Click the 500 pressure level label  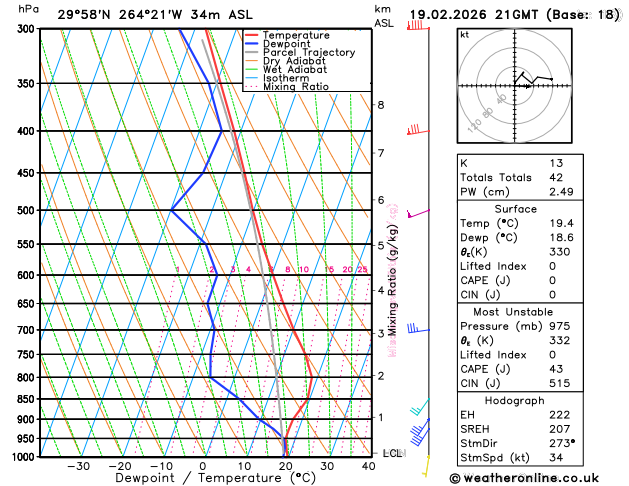28,211
